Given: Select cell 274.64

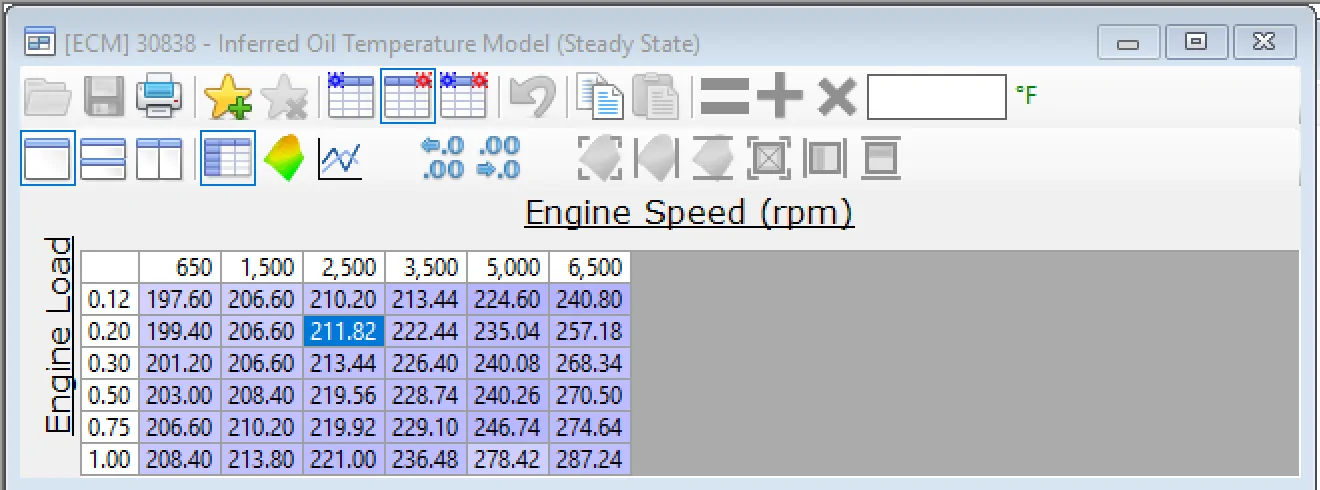Looking at the screenshot, I should tap(590, 427).
